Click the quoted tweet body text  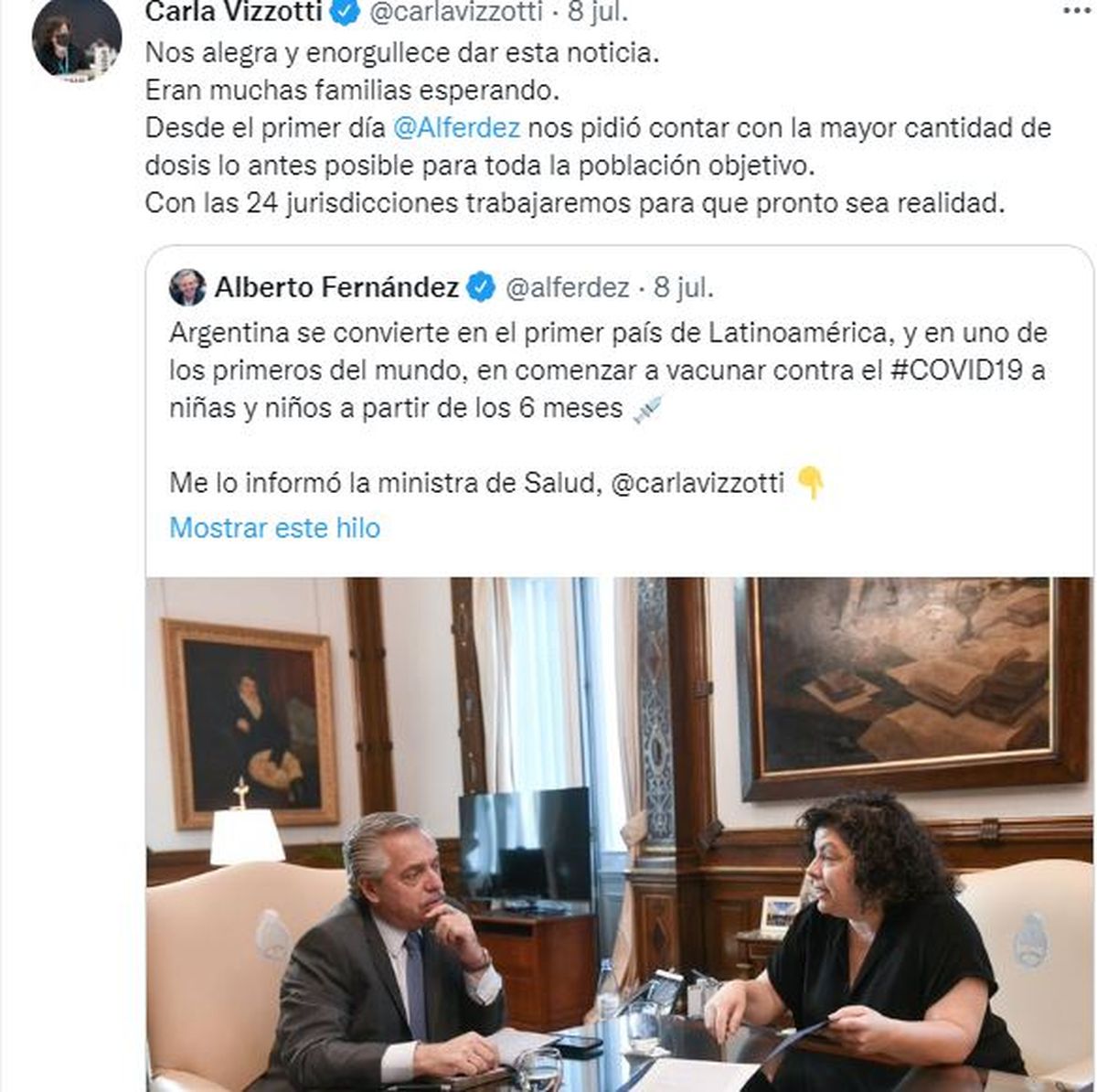click(x=608, y=370)
